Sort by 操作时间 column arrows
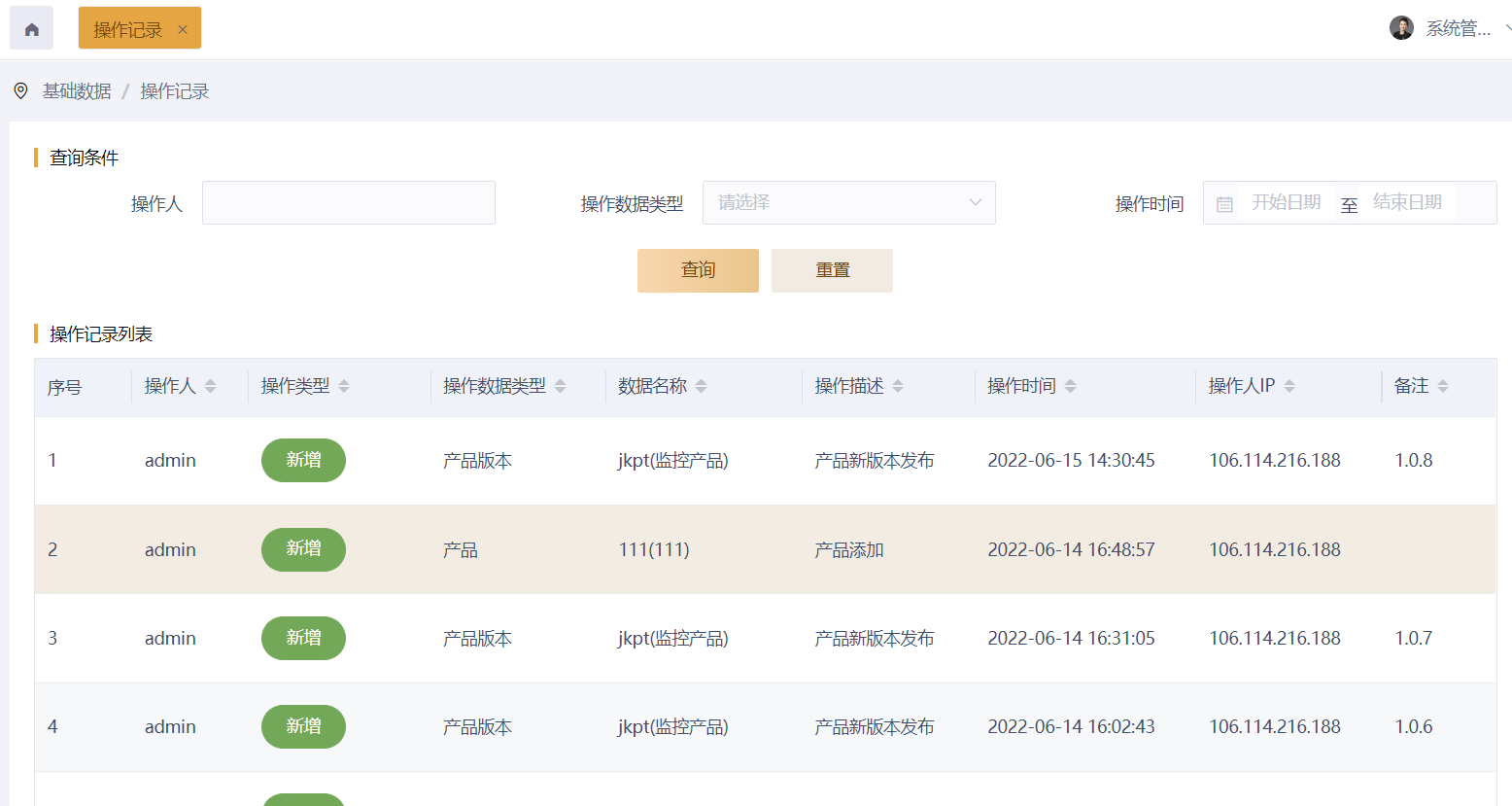 [x=1070, y=386]
